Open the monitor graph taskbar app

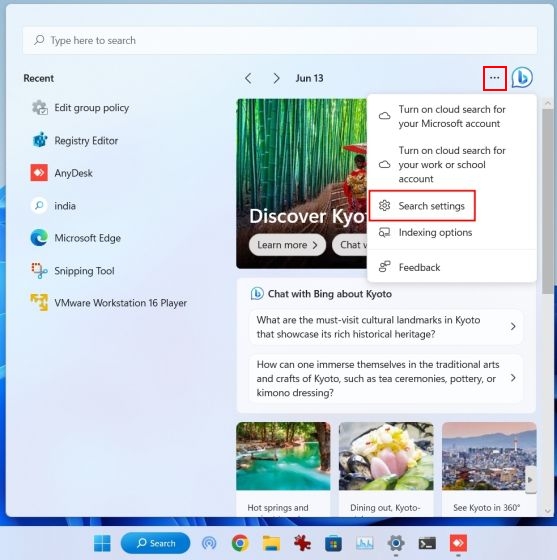pyautogui.click(x=365, y=544)
